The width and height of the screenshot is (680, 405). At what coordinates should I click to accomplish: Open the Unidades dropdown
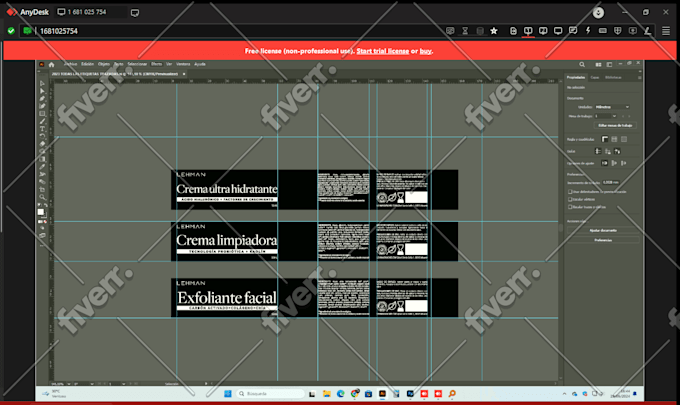612,107
